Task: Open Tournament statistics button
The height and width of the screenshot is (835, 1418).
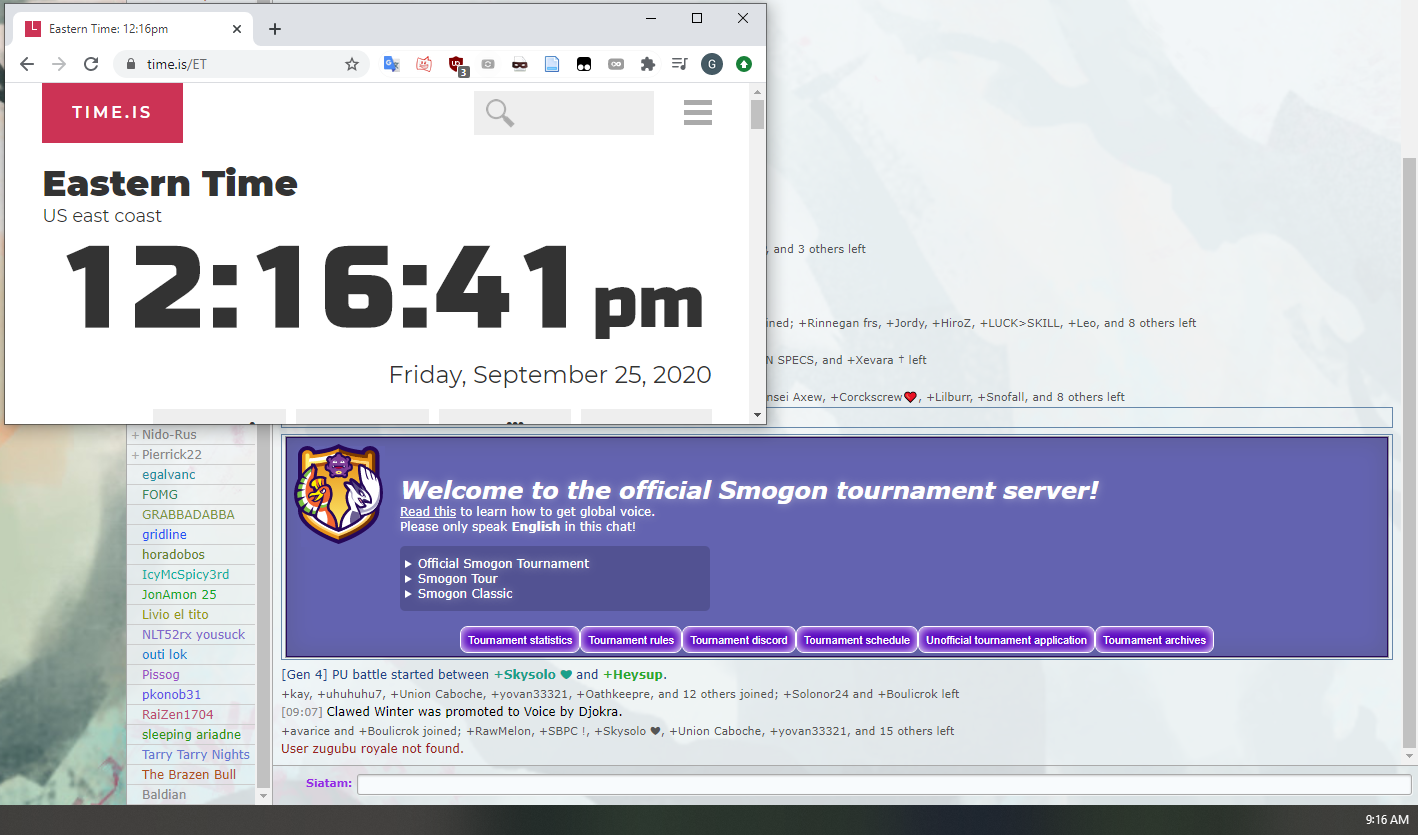Action: [x=520, y=640]
